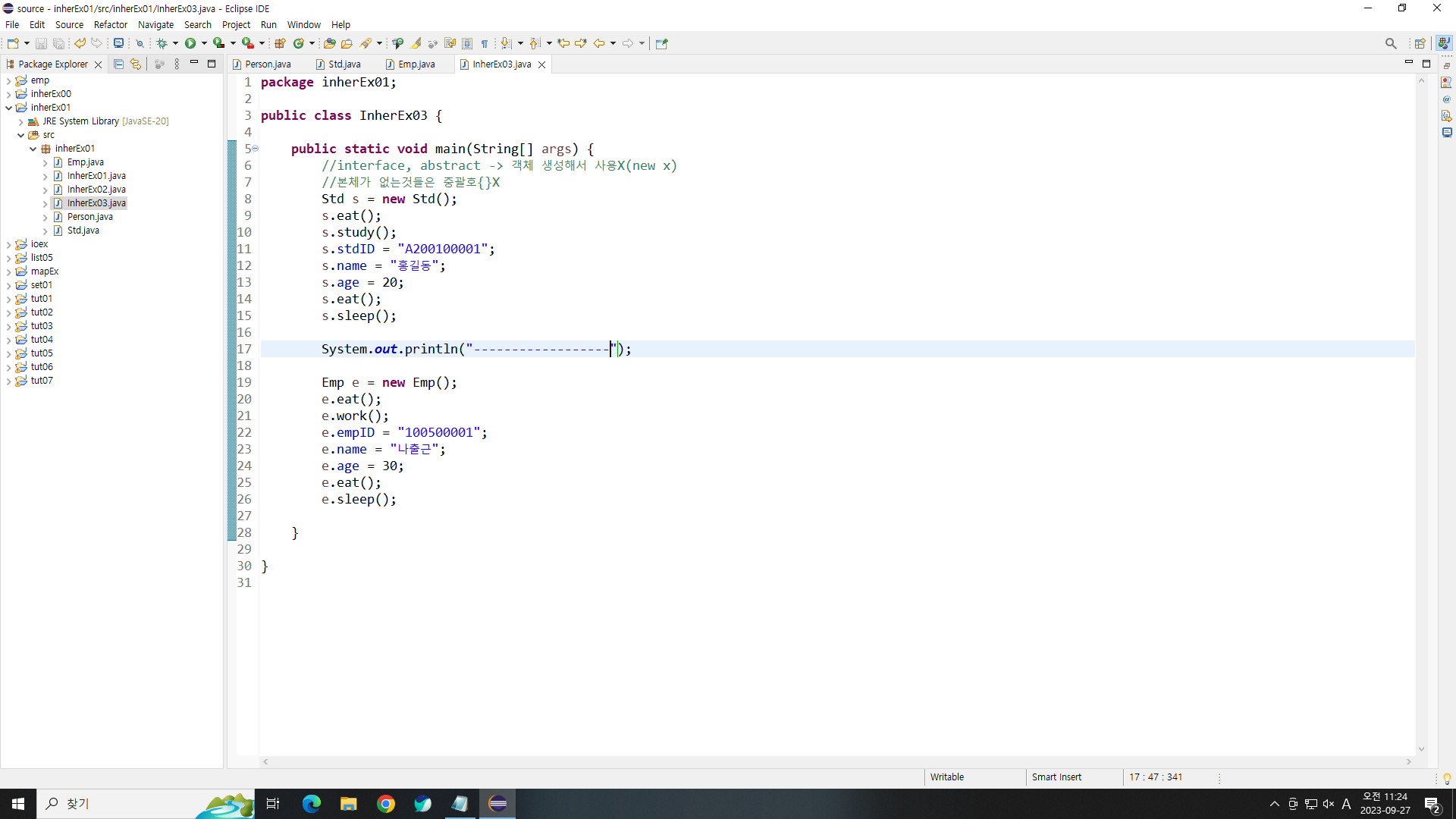Image resolution: width=1456 pixels, height=819 pixels.
Task: Open Chrome from the Windows taskbar
Action: click(386, 804)
